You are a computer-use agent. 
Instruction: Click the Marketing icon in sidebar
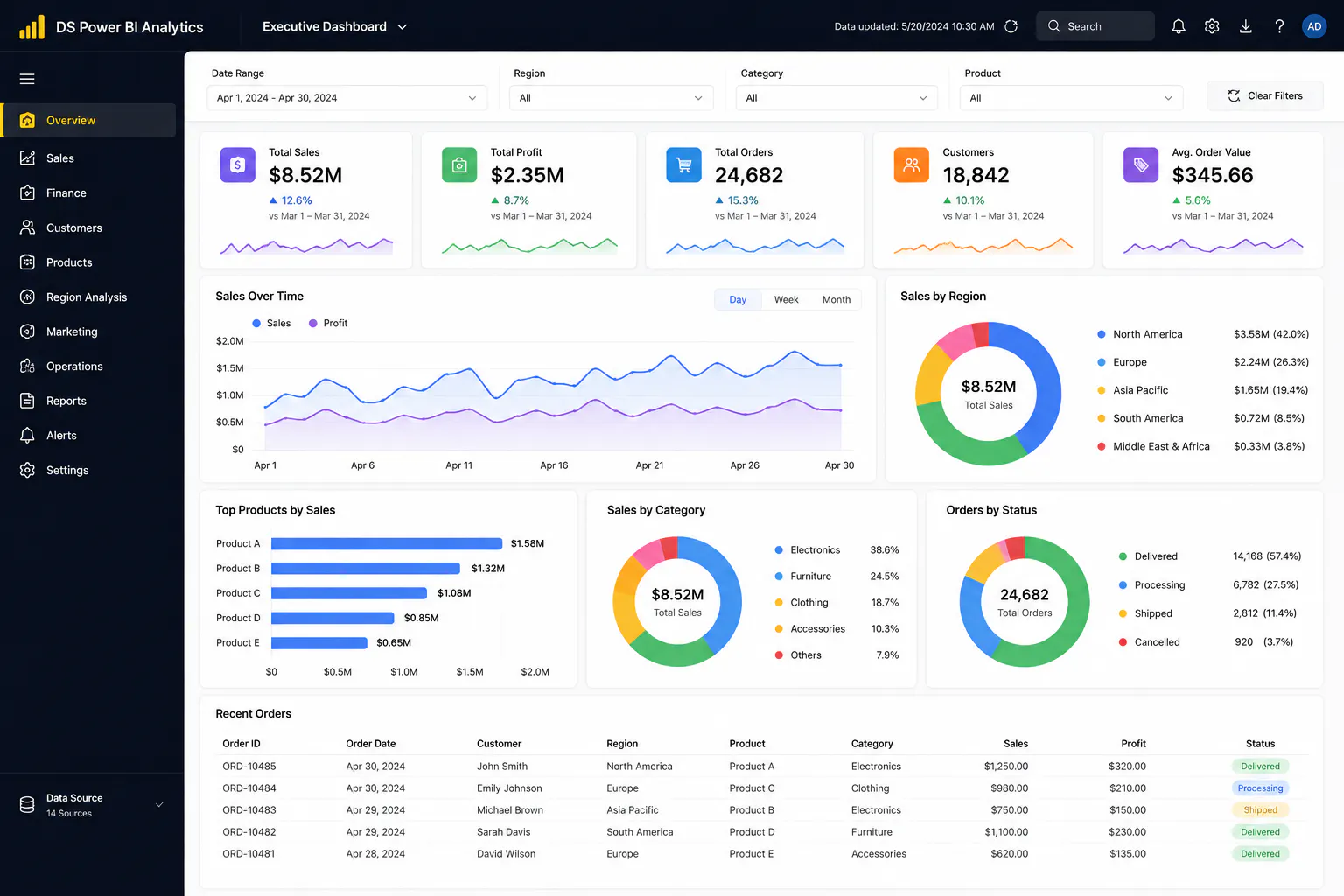click(27, 332)
